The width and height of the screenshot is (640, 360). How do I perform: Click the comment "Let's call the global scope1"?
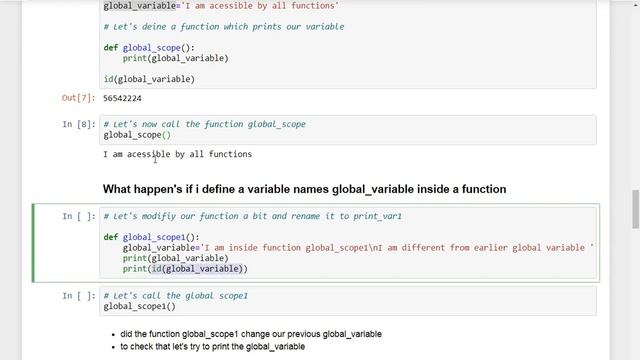[176, 296]
